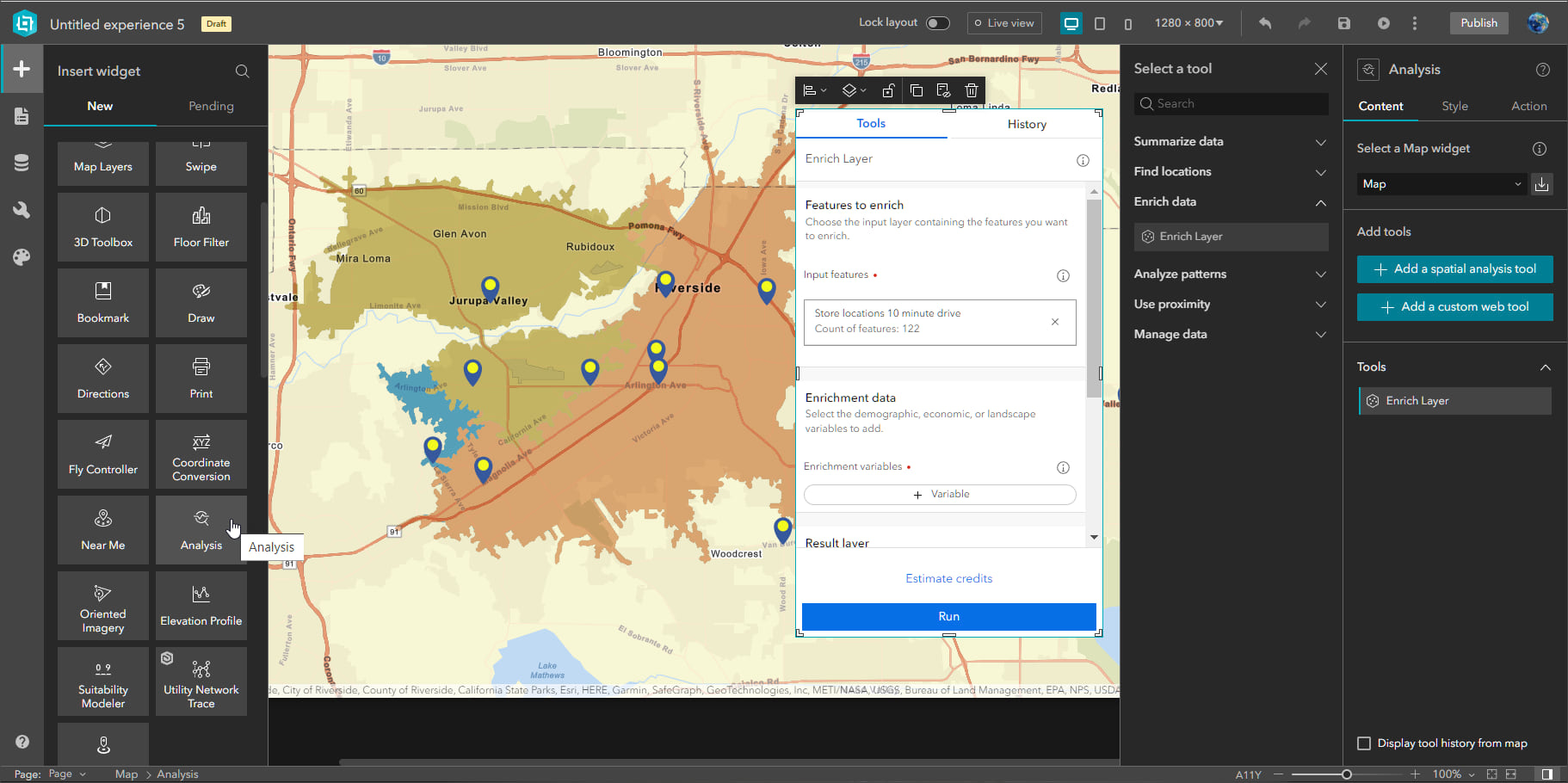
Task: Open the 1280 × 800 resolution dropdown
Action: coord(1188,23)
